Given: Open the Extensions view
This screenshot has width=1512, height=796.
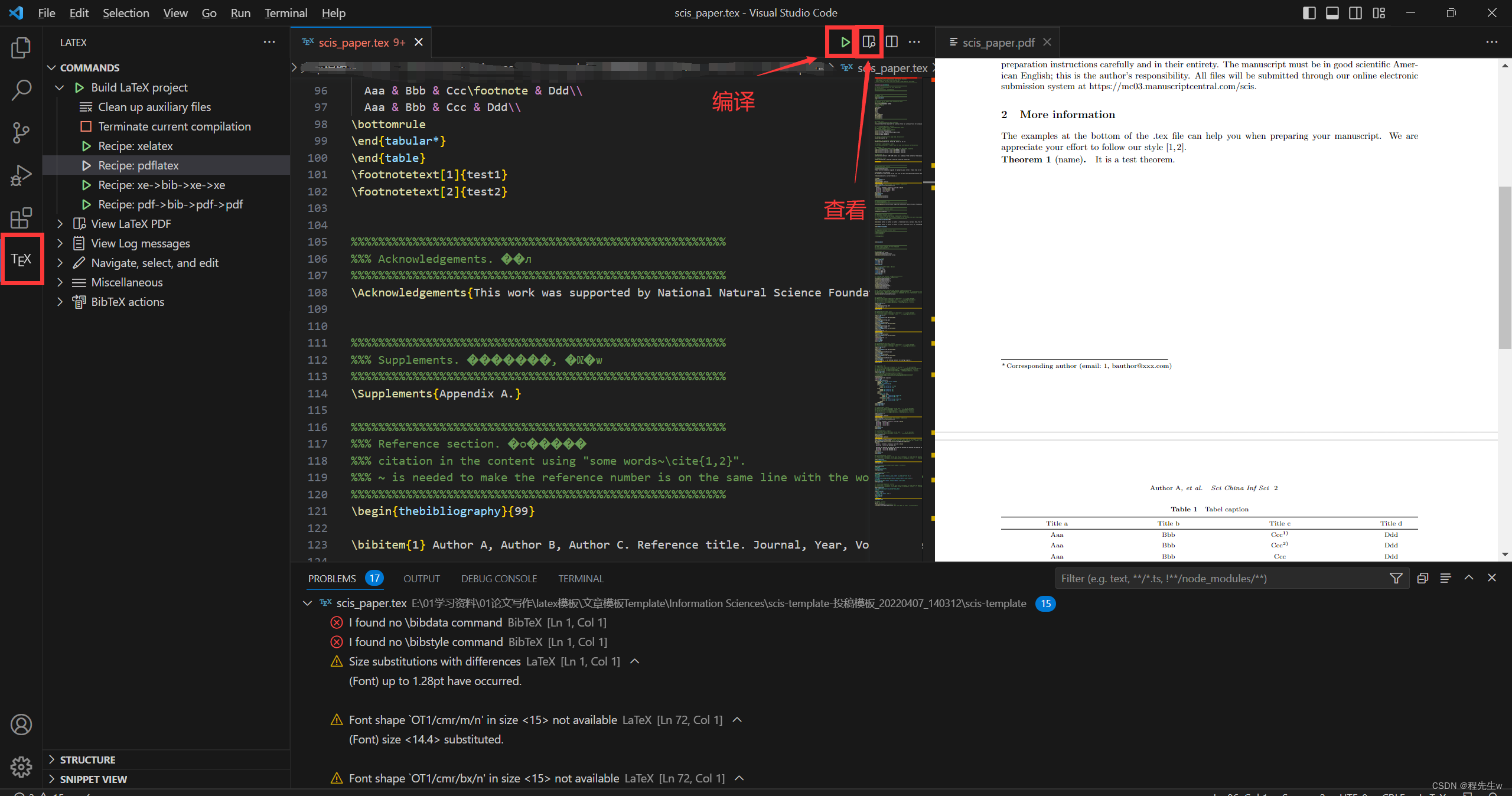Looking at the screenshot, I should [x=21, y=218].
